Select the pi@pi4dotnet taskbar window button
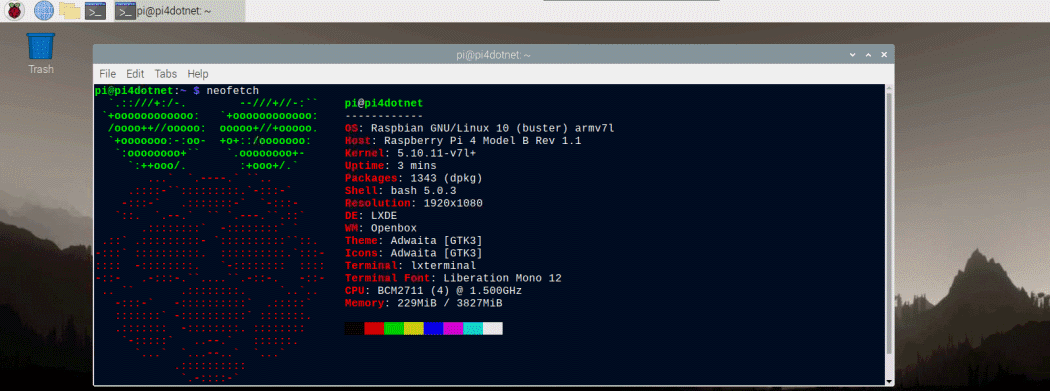1050x391 pixels. (179, 10)
